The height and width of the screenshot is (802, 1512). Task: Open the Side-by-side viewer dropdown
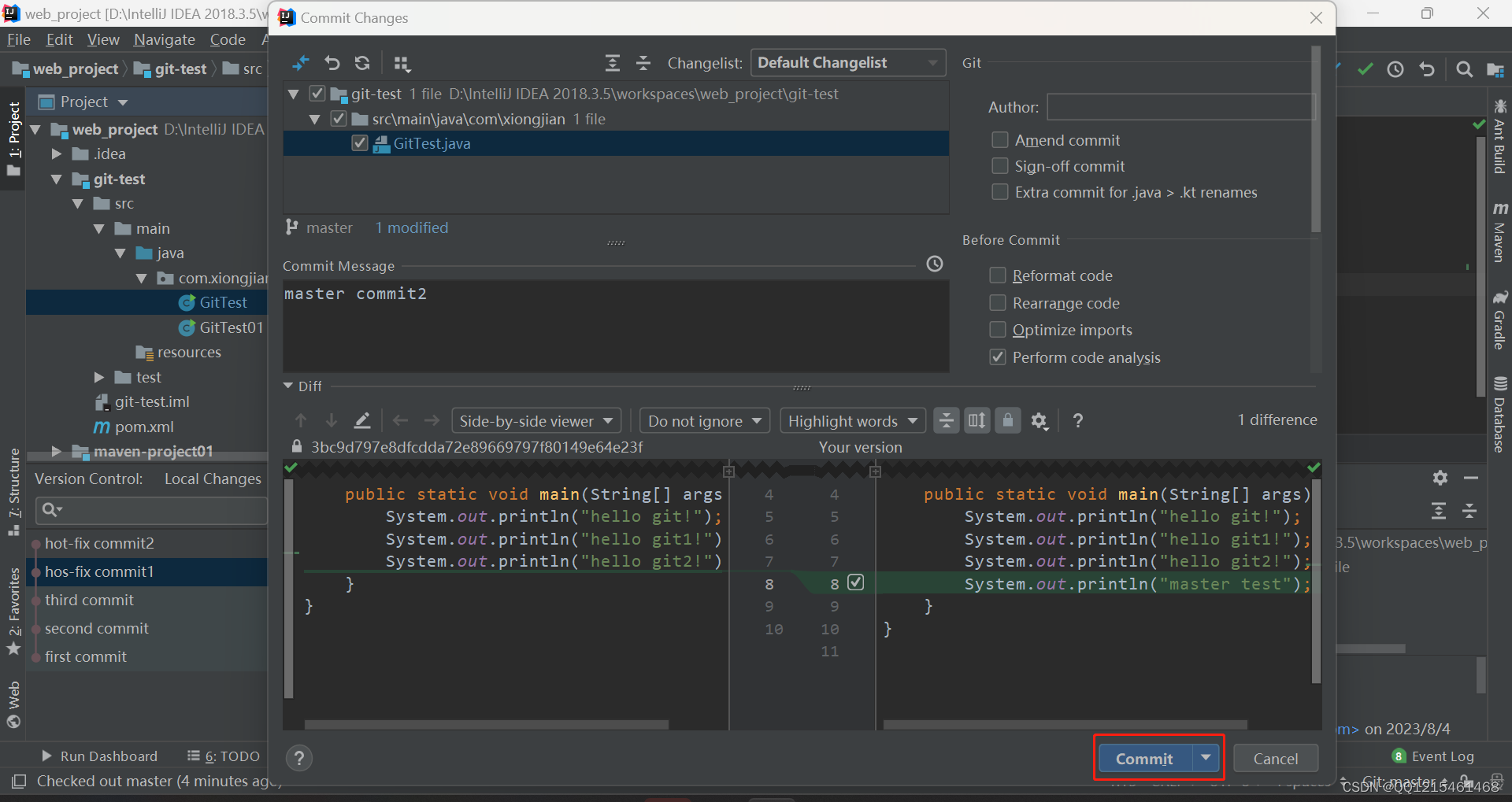point(536,421)
